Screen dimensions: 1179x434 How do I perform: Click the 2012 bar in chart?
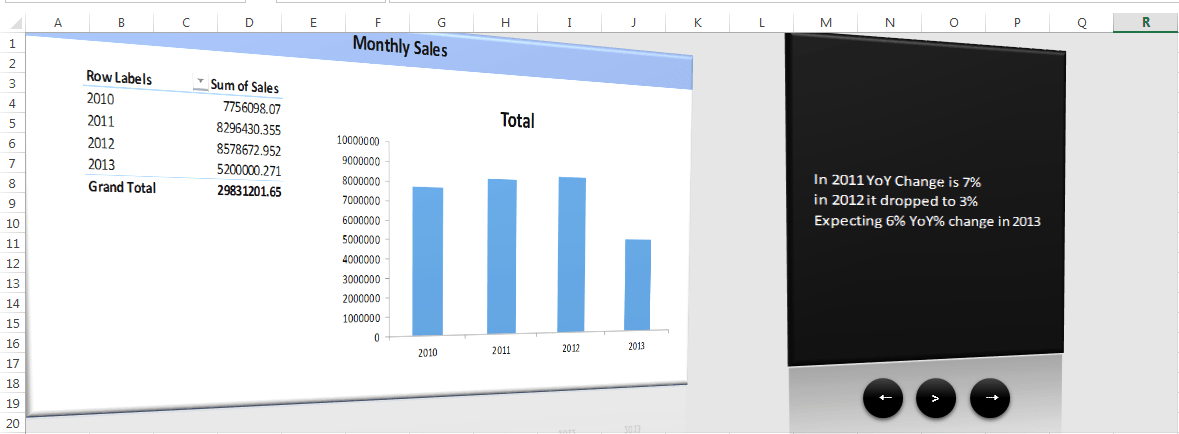571,254
